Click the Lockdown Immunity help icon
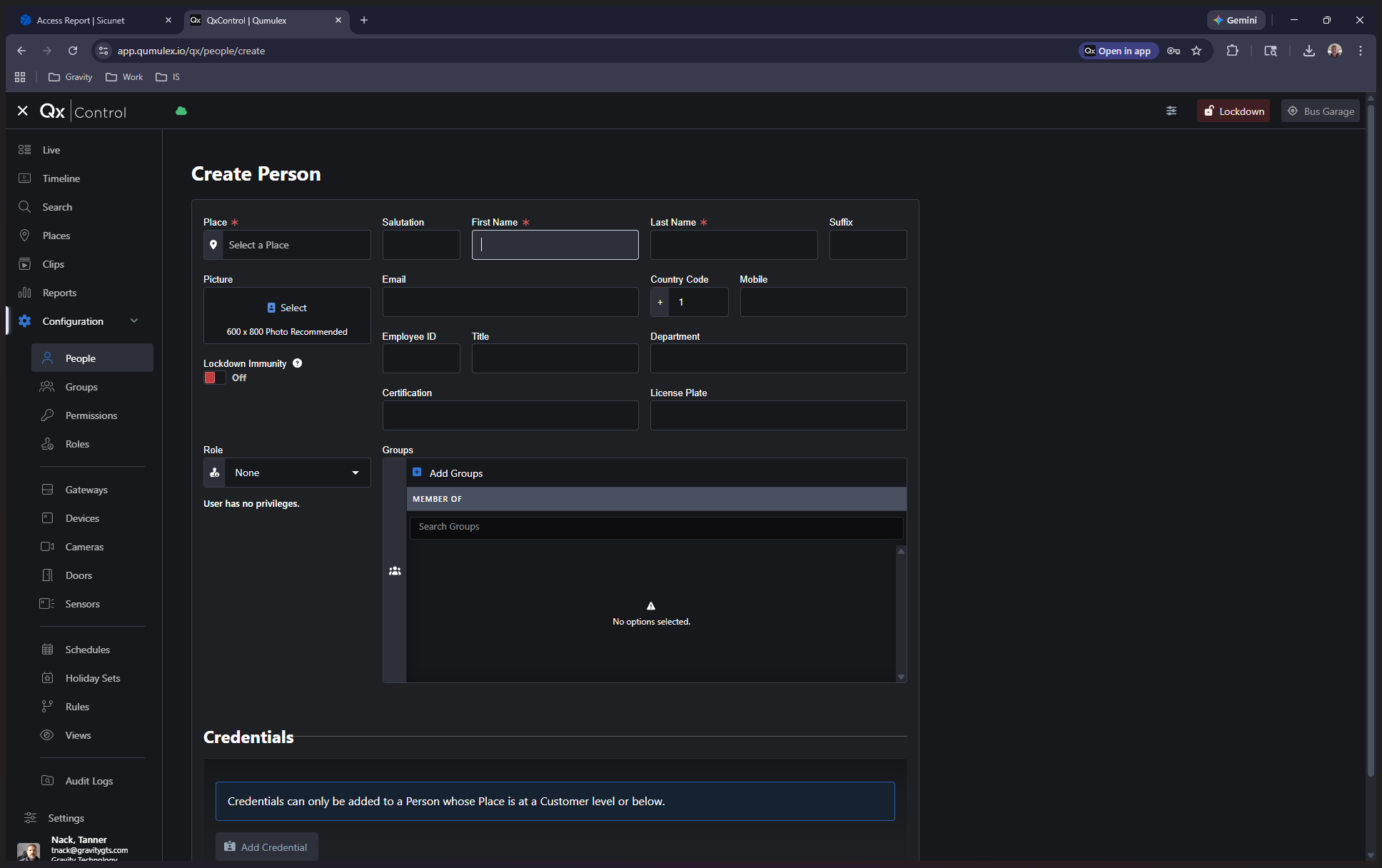 point(298,363)
